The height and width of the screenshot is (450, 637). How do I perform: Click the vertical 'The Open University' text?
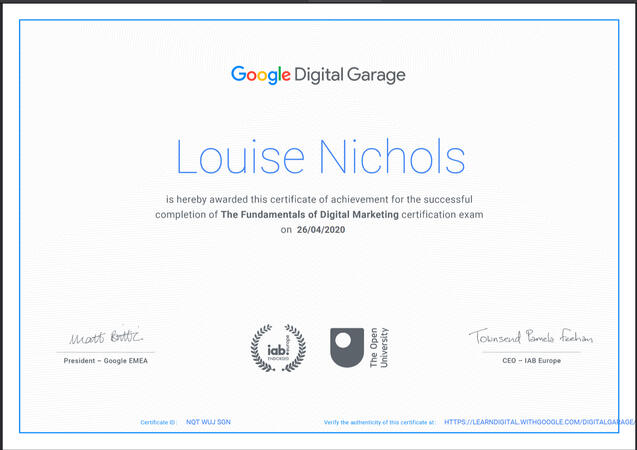(378, 347)
